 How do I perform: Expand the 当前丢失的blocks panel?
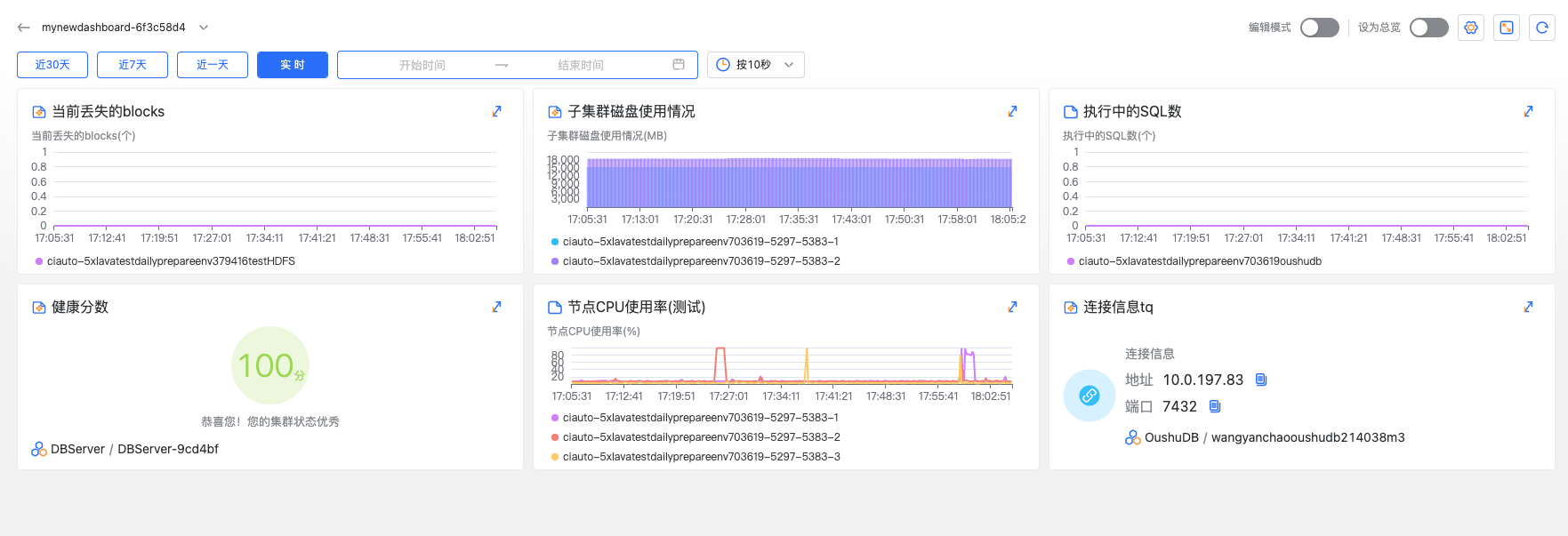(497, 111)
